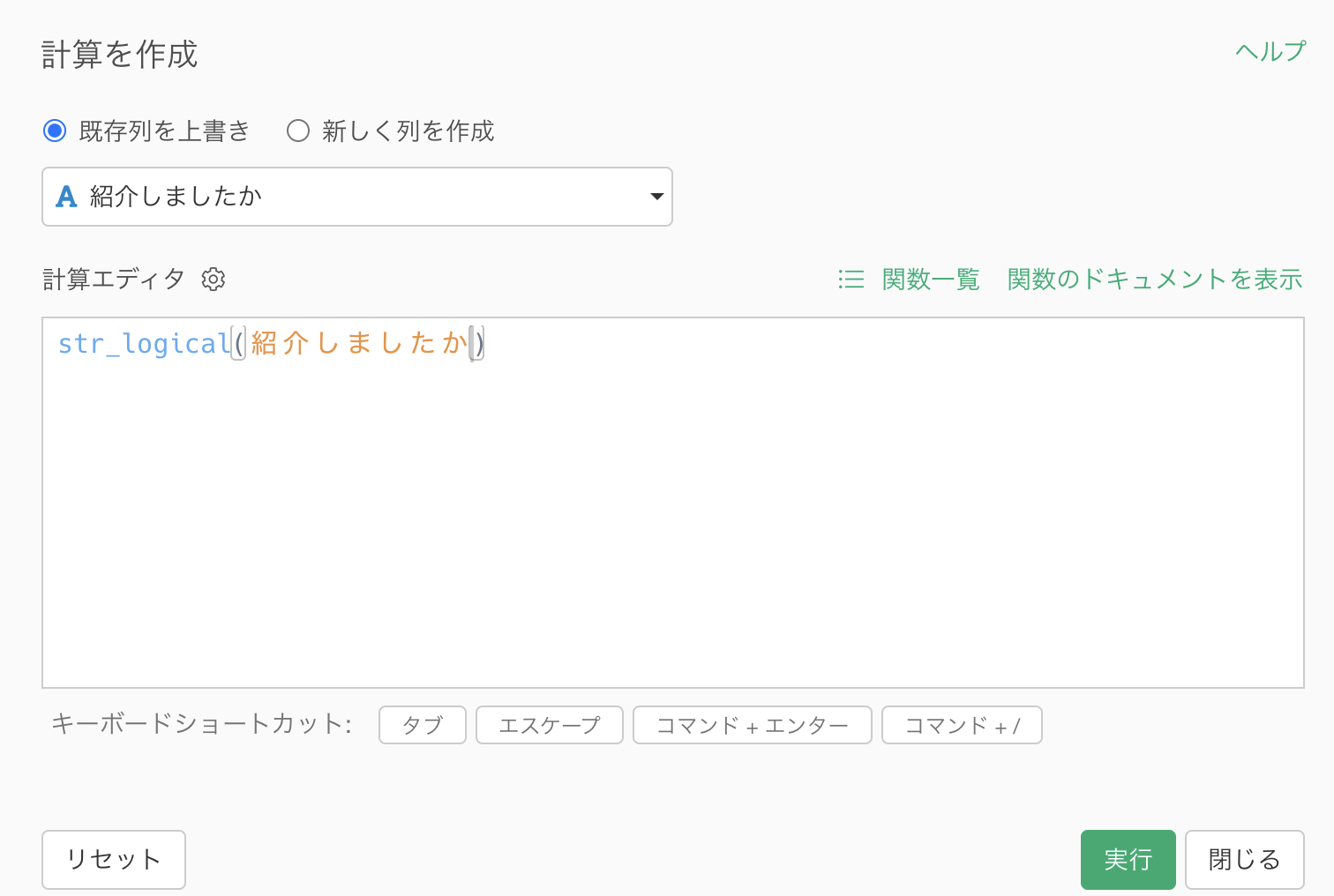This screenshot has height=896, width=1334.
Task: Open 関数のドキュメントを表示 link
Action: pos(1155,280)
